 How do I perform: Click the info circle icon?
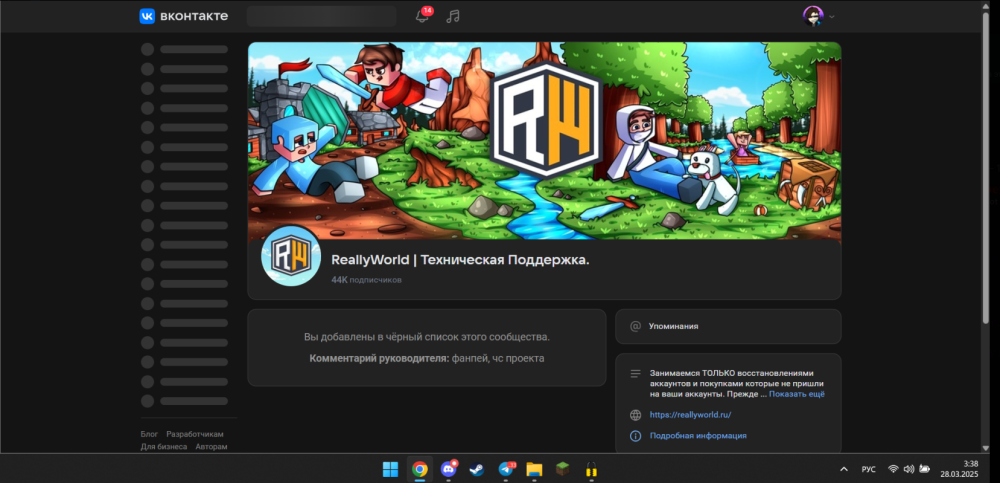click(635, 436)
